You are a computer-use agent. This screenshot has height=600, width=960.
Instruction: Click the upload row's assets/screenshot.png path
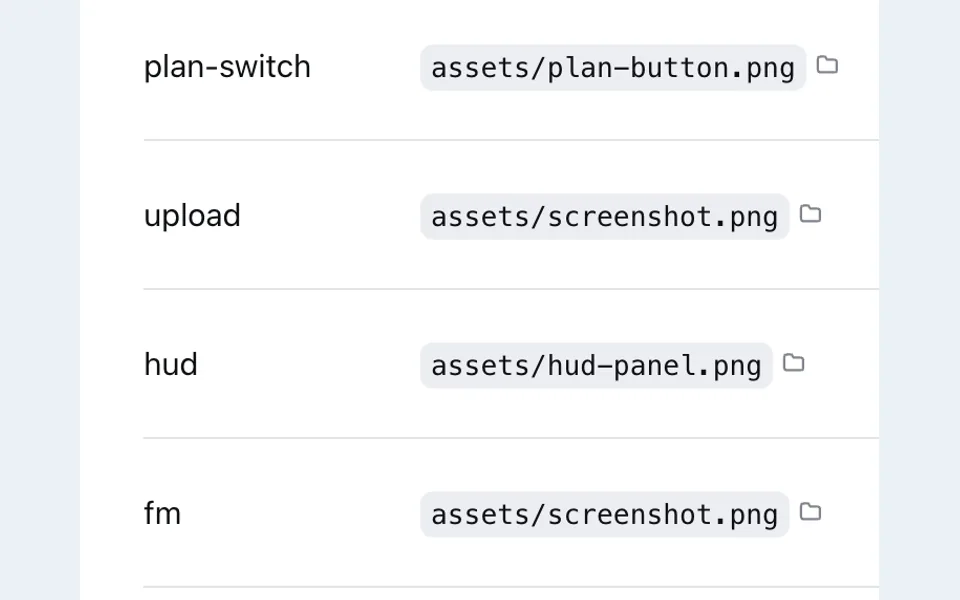pos(605,217)
